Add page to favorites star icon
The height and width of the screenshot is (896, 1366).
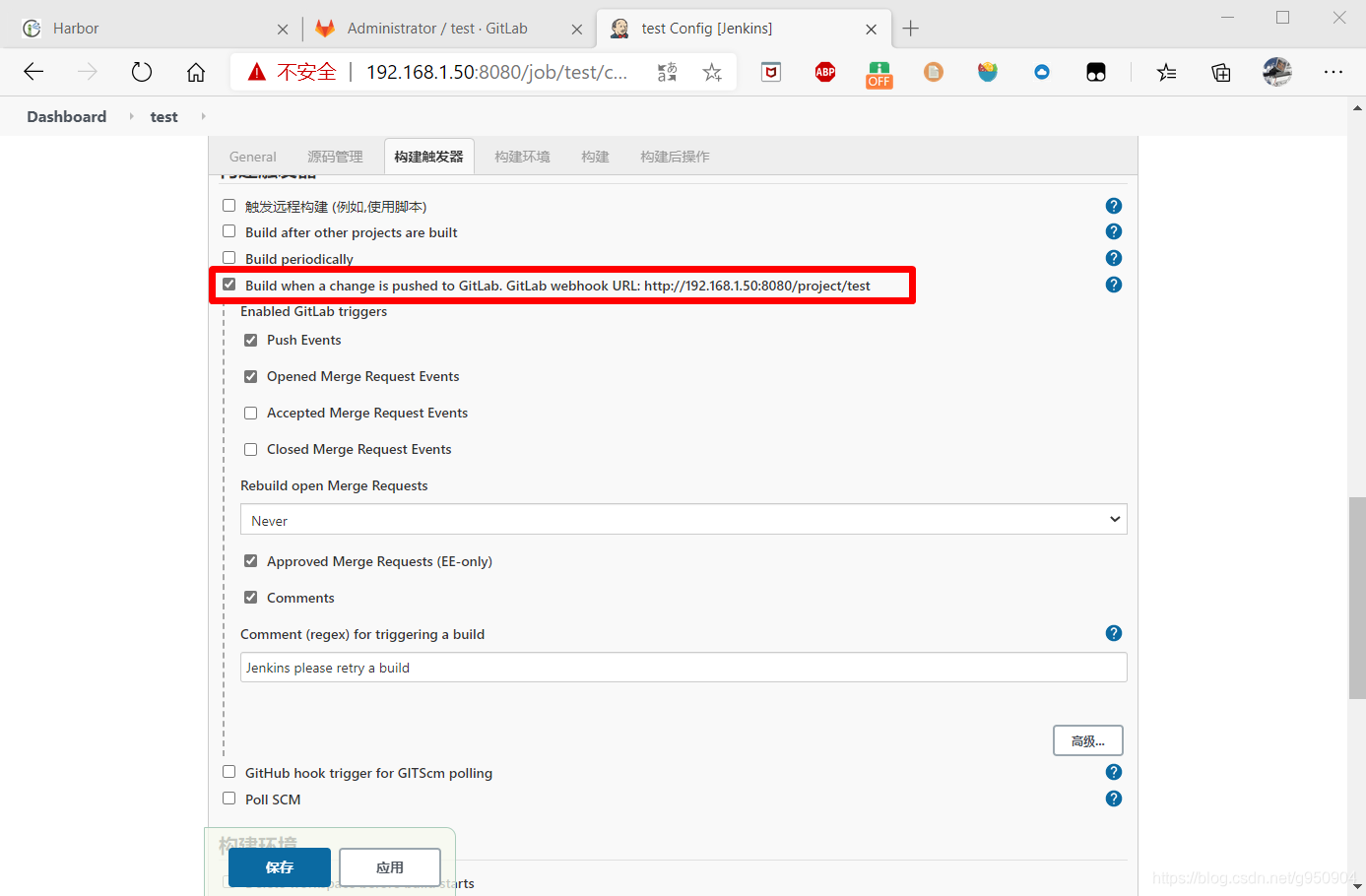(712, 72)
